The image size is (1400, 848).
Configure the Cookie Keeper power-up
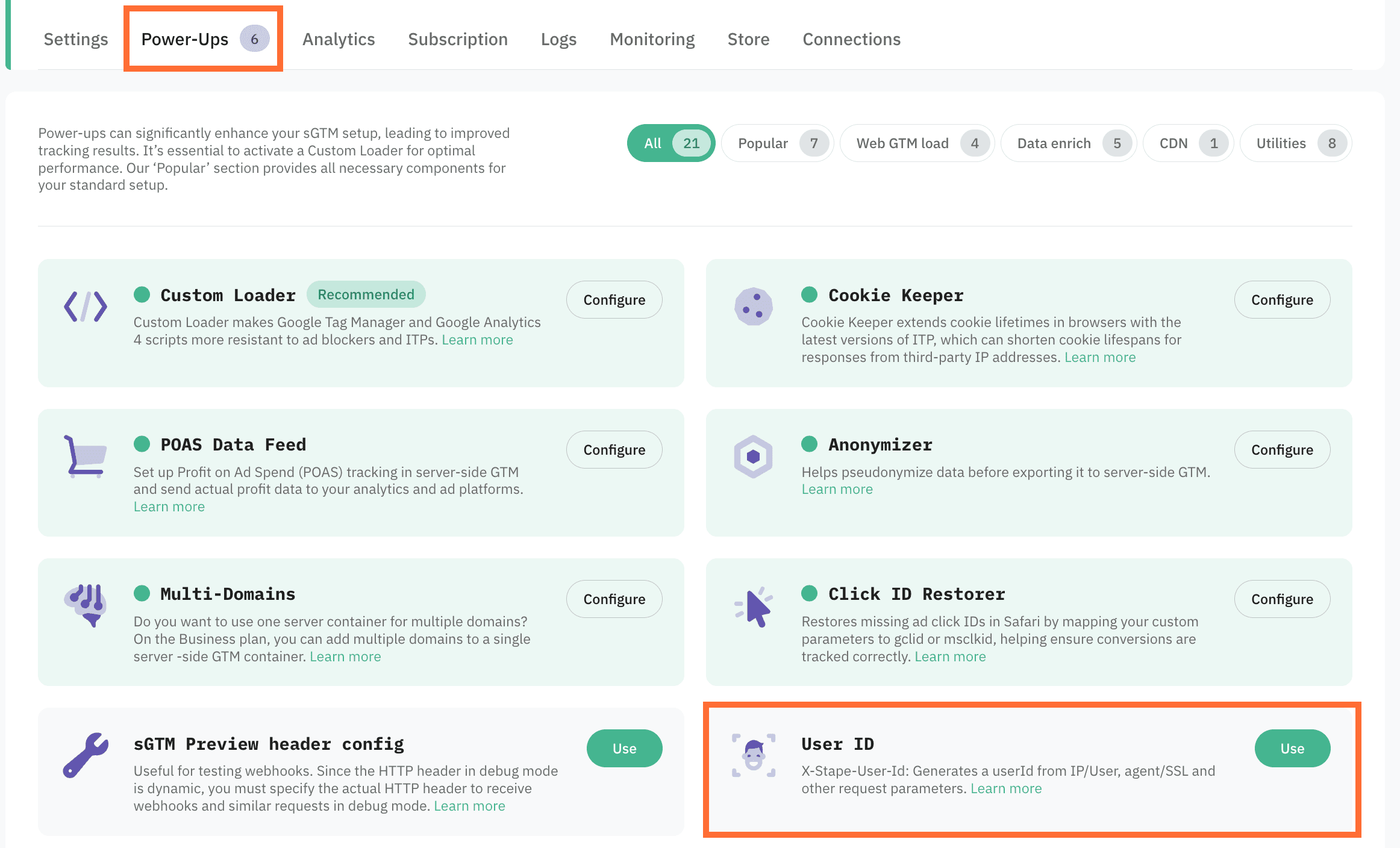[1282, 299]
